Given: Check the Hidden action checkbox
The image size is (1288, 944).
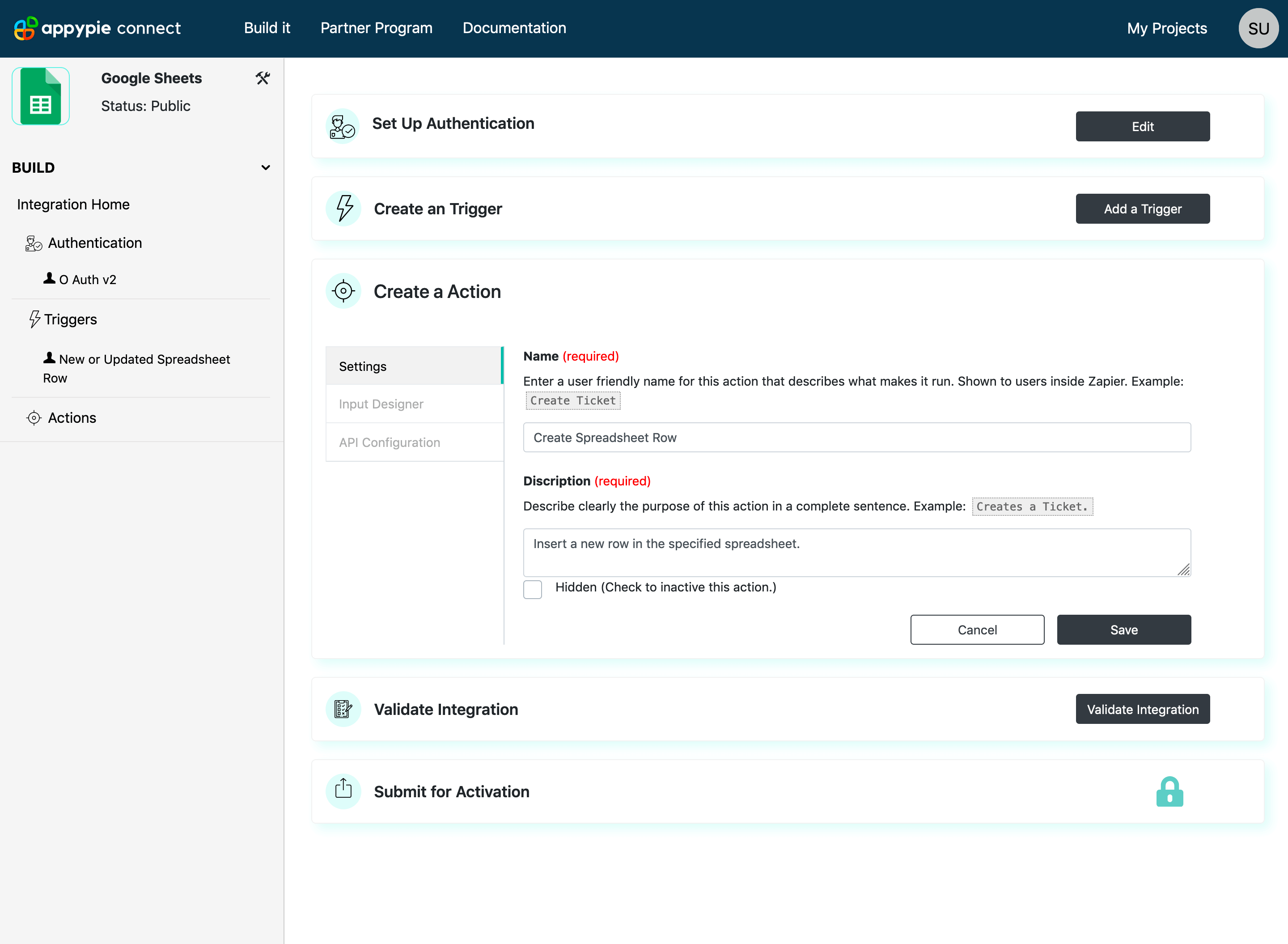Looking at the screenshot, I should pos(532,589).
